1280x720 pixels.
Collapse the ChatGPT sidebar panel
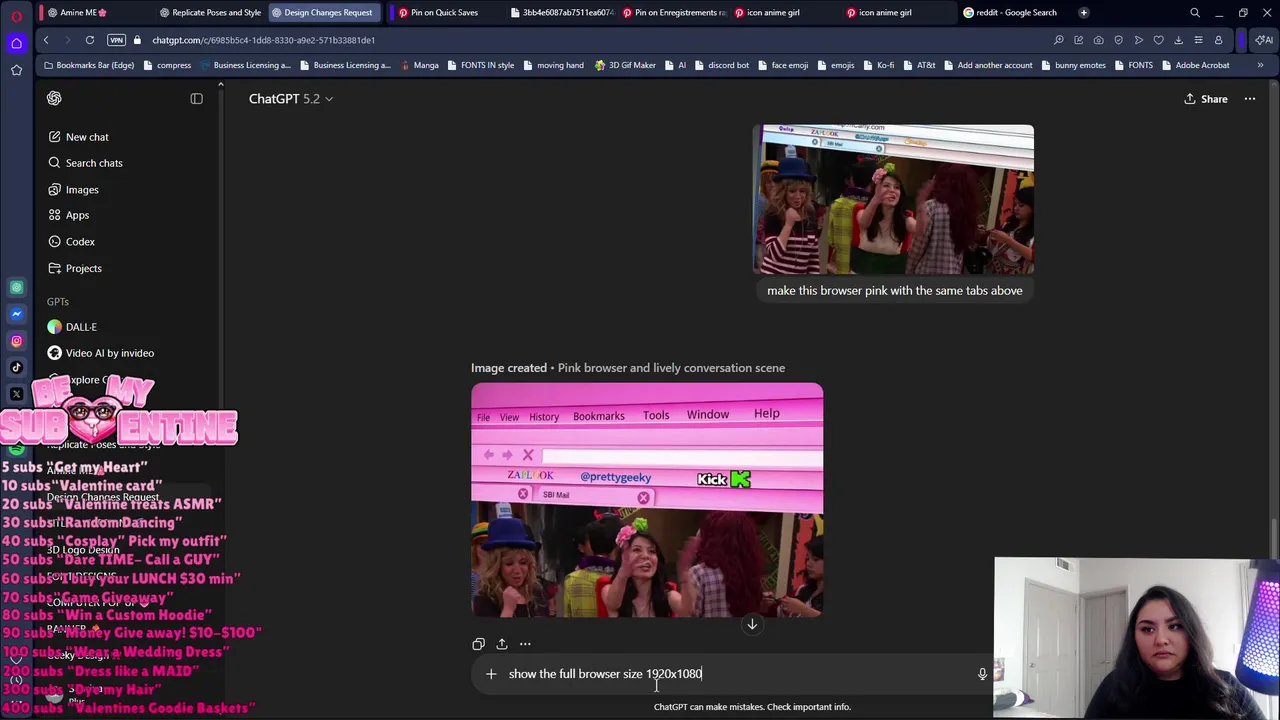pos(196,98)
